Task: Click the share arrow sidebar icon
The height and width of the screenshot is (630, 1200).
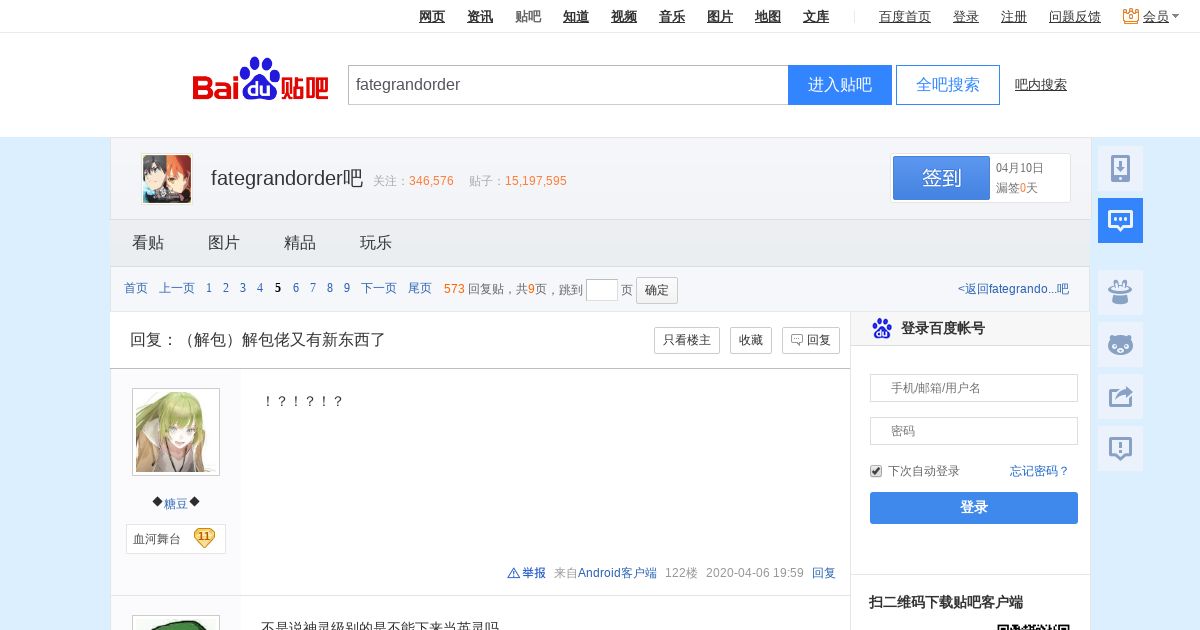Action: coord(1120,396)
